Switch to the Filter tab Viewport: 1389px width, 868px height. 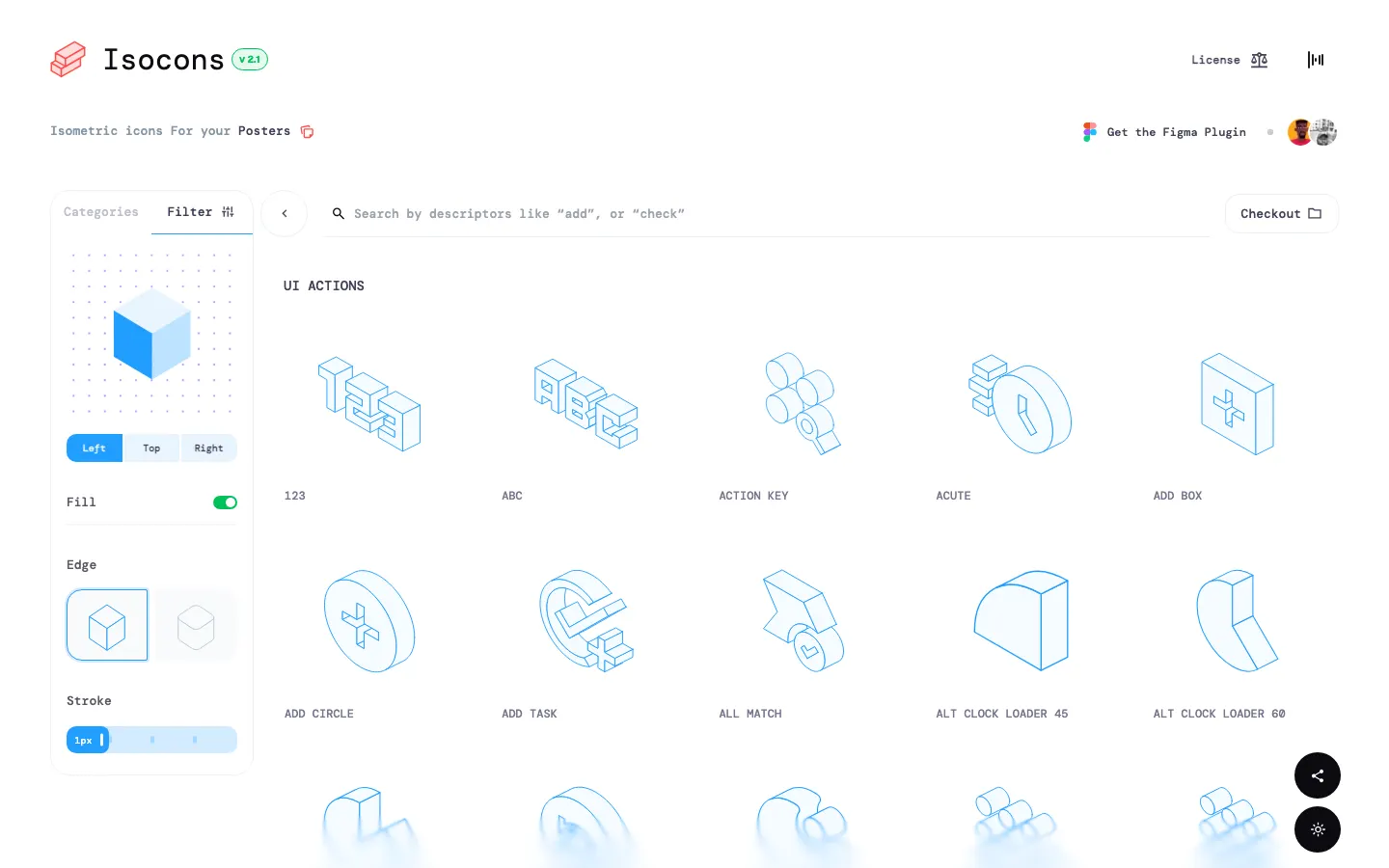pyautogui.click(x=201, y=212)
